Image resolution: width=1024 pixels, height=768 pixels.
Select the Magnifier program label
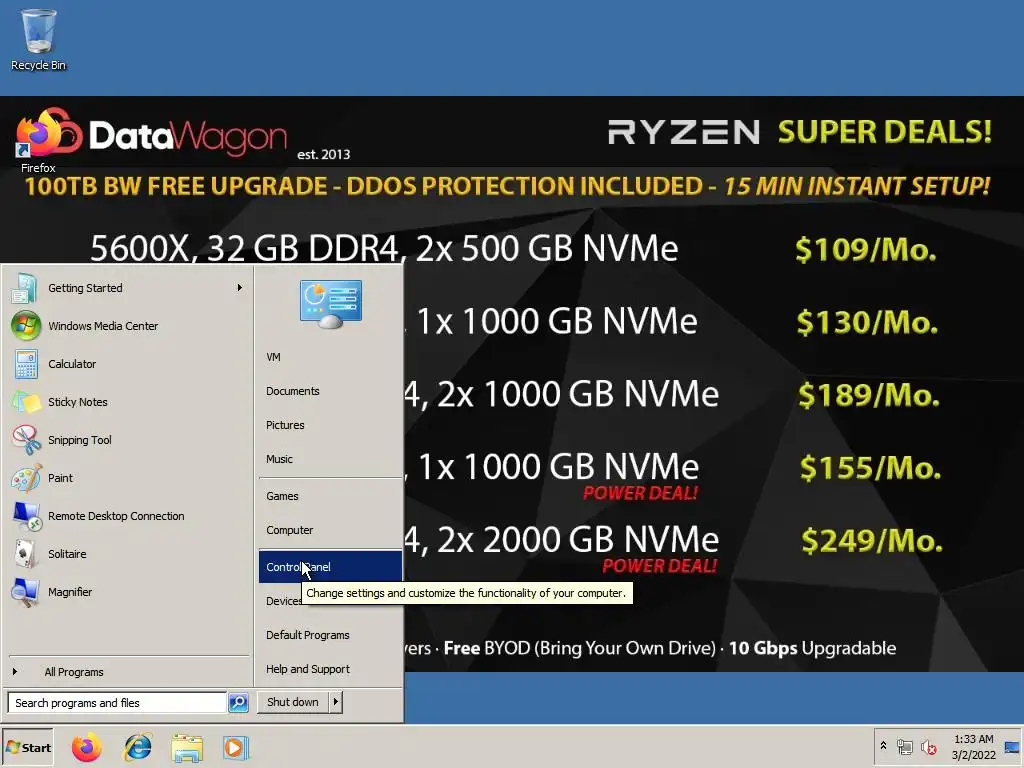70,592
